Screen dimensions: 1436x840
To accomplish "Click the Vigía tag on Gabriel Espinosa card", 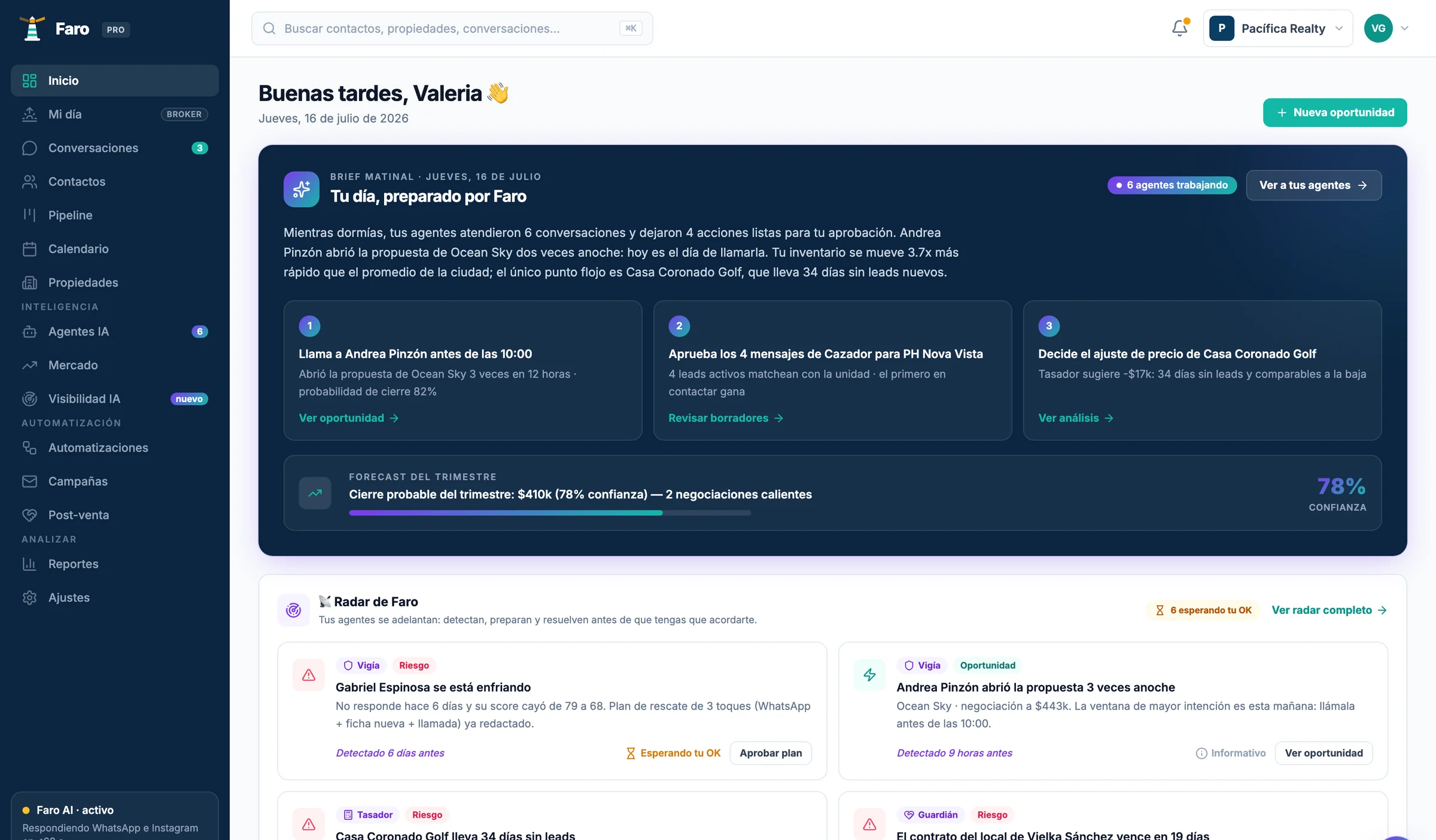I will coord(361,665).
